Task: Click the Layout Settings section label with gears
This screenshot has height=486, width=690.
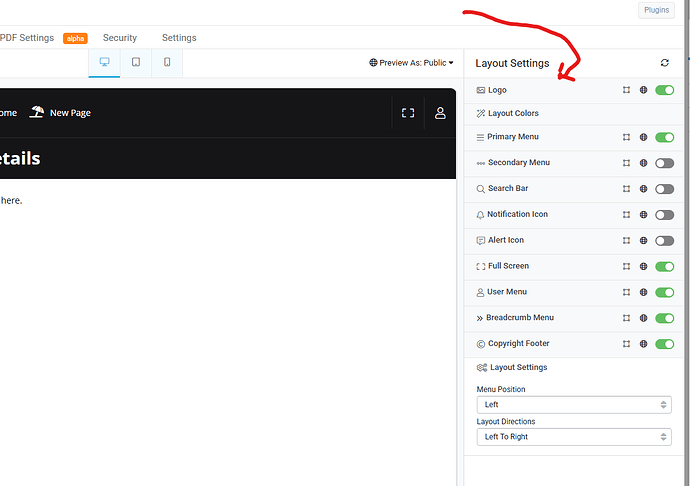Action: 512,367
